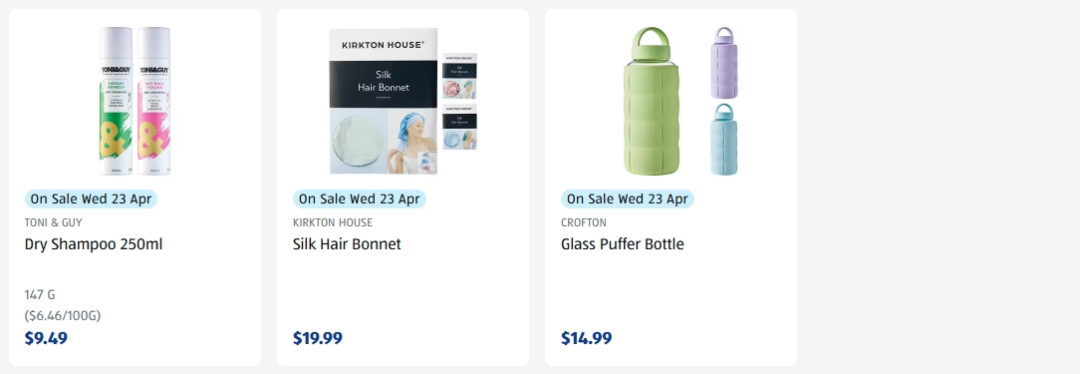The width and height of the screenshot is (1080, 374).
Task: Click the On Sale badge on Puffer Bottle
Action: pos(627,199)
